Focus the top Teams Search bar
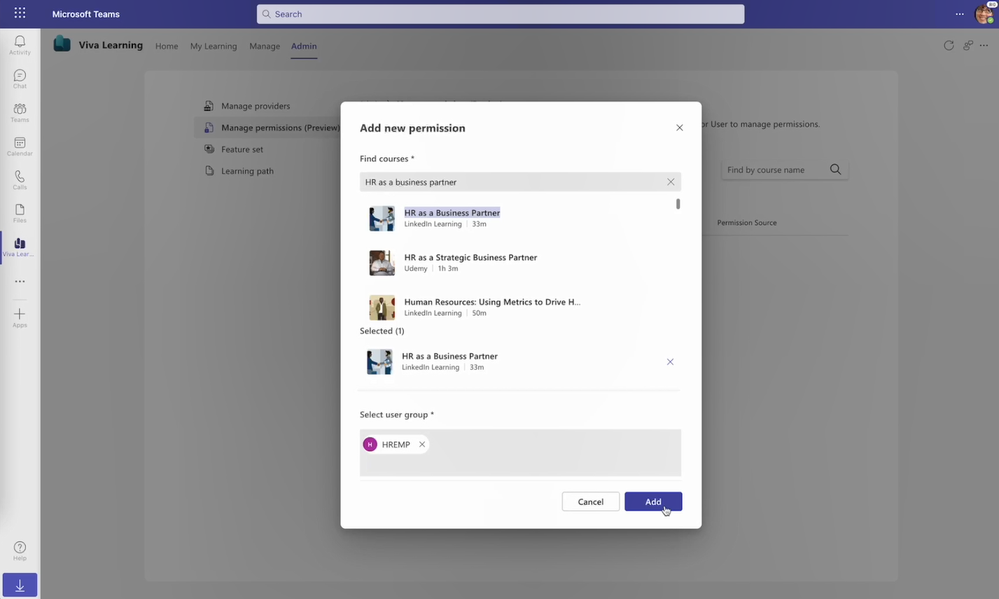The image size is (999, 599). point(500,14)
